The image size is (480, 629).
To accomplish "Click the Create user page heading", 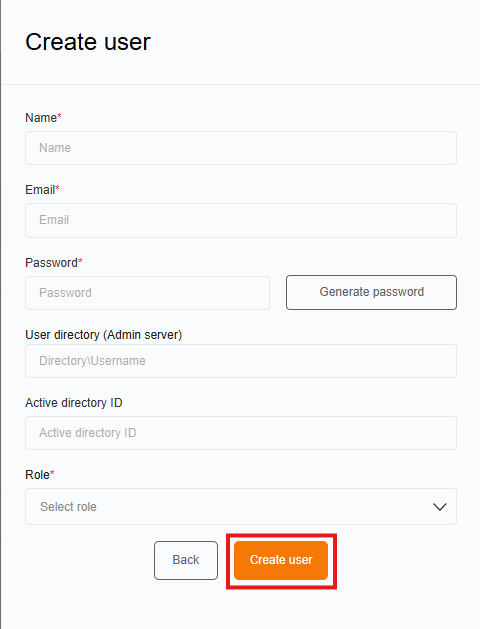I will click(x=88, y=42).
